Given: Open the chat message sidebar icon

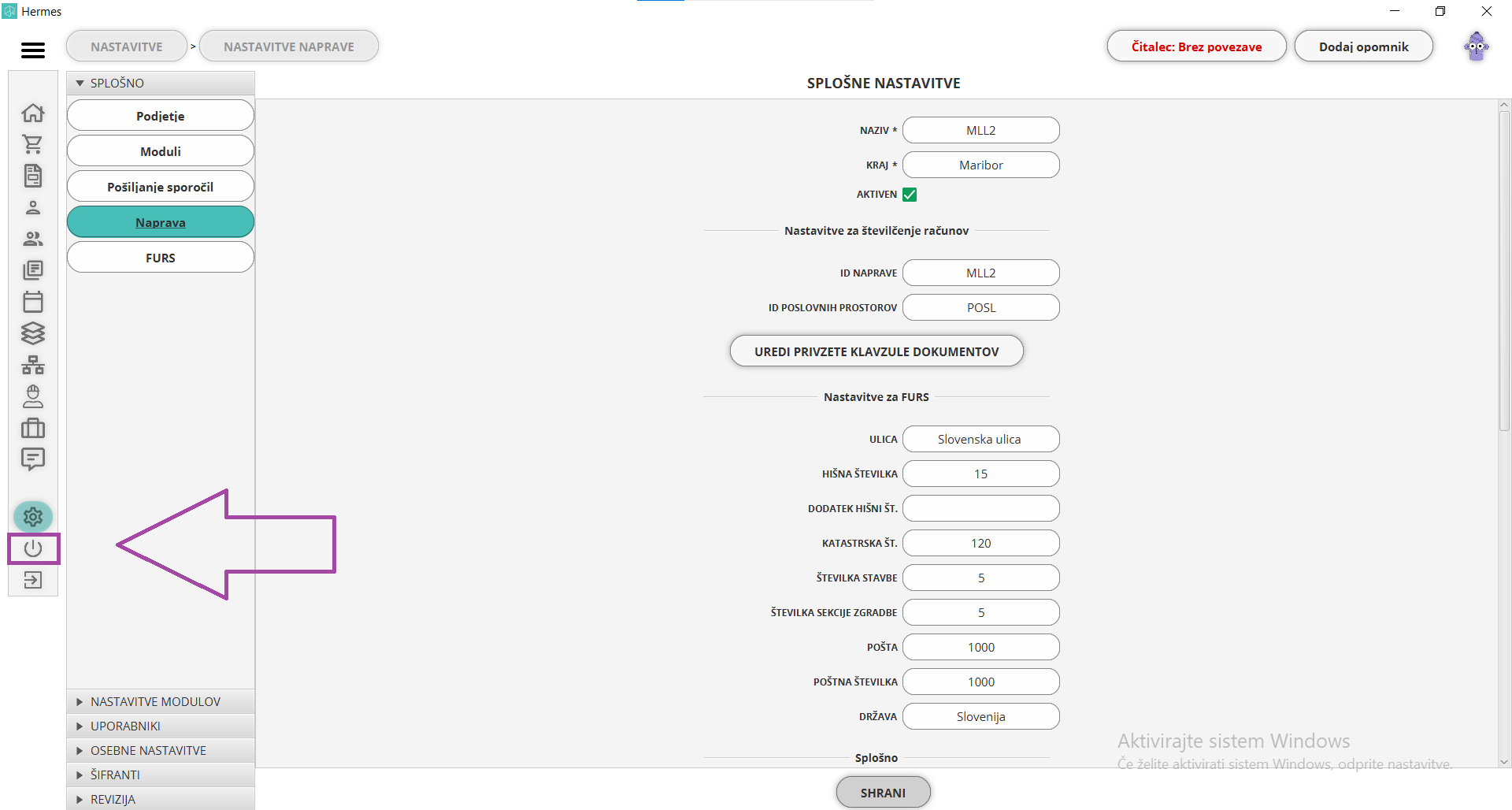Looking at the screenshot, I should 33,459.
